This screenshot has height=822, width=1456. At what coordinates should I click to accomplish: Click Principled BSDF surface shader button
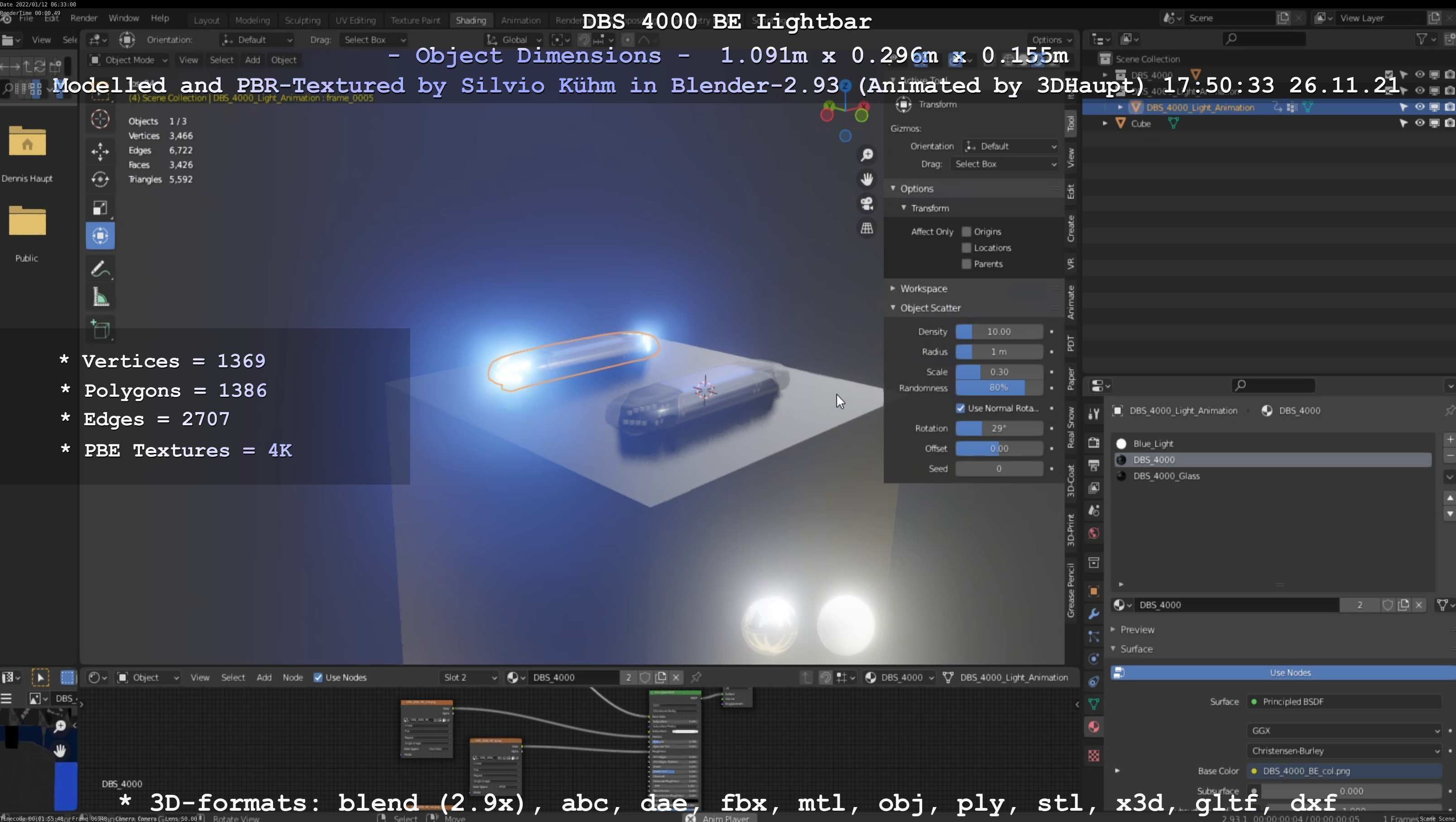(1344, 702)
